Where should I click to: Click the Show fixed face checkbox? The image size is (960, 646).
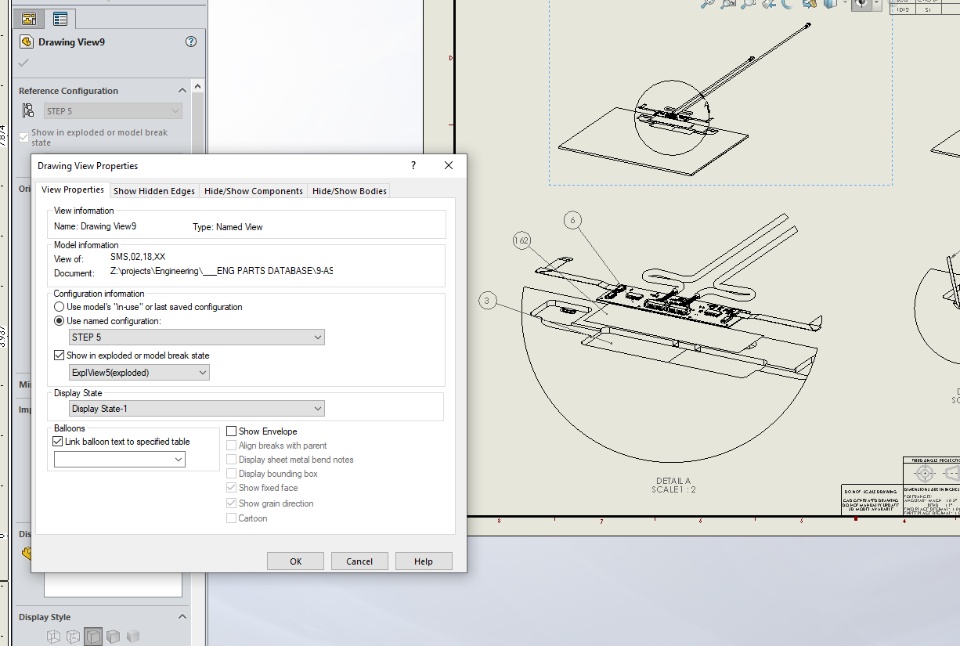[x=231, y=488]
